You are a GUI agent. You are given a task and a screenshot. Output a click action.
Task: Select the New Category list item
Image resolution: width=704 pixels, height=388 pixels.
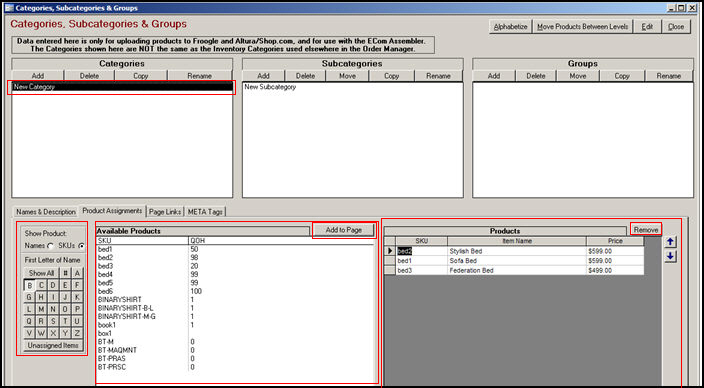click(x=122, y=87)
